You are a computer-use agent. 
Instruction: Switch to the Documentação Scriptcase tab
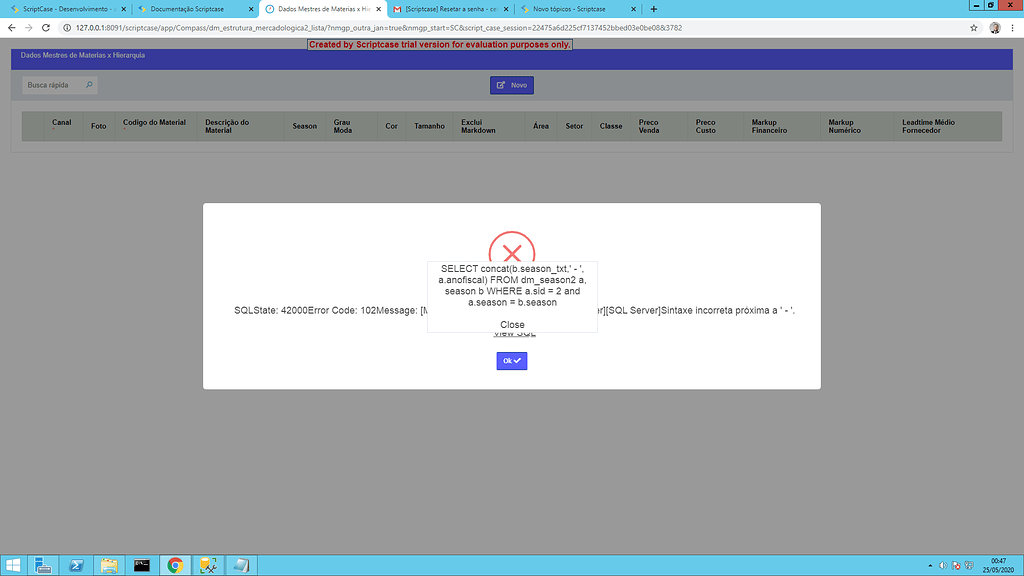pyautogui.click(x=190, y=10)
